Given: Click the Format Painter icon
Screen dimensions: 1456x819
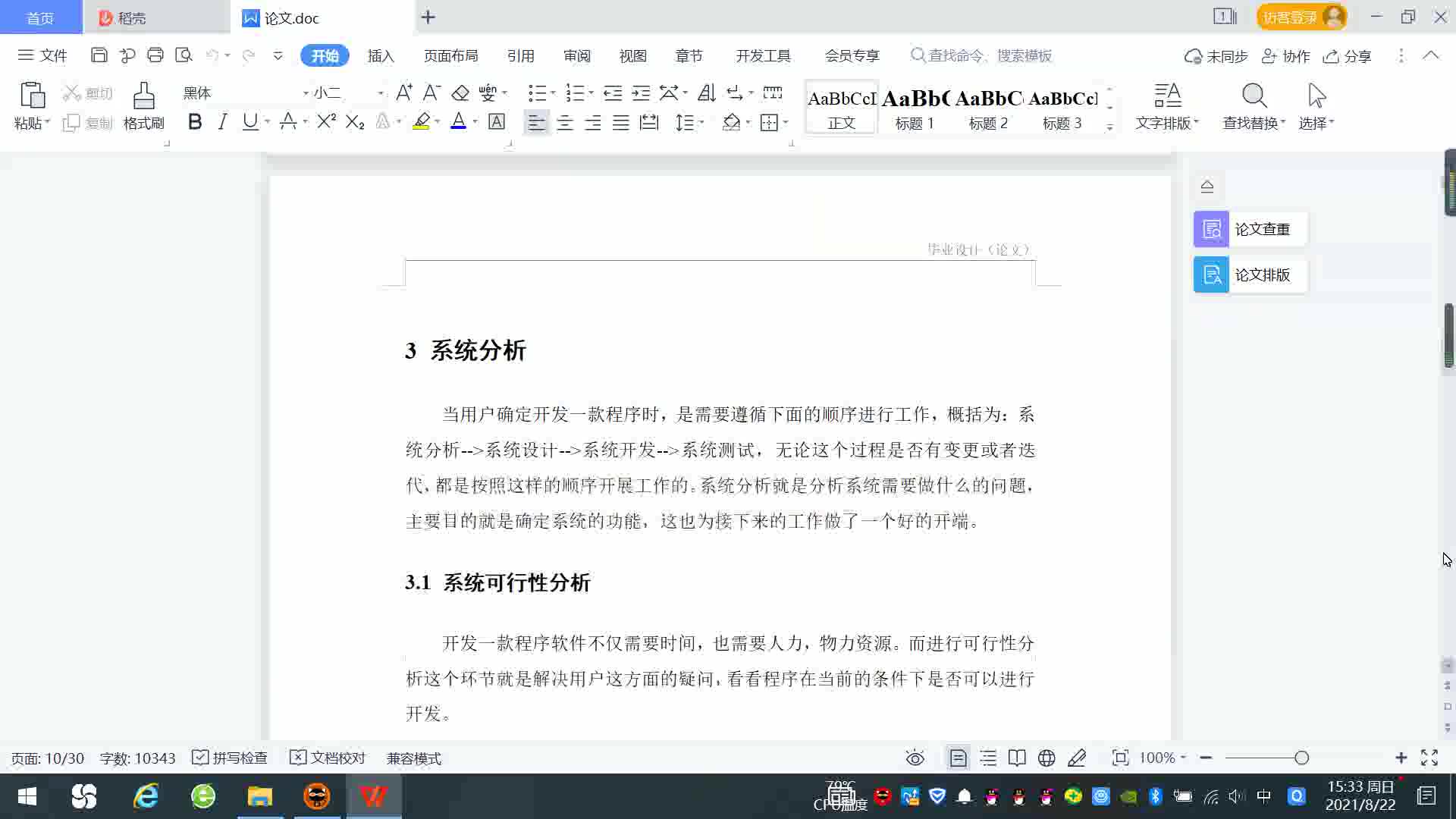Looking at the screenshot, I should tap(143, 97).
